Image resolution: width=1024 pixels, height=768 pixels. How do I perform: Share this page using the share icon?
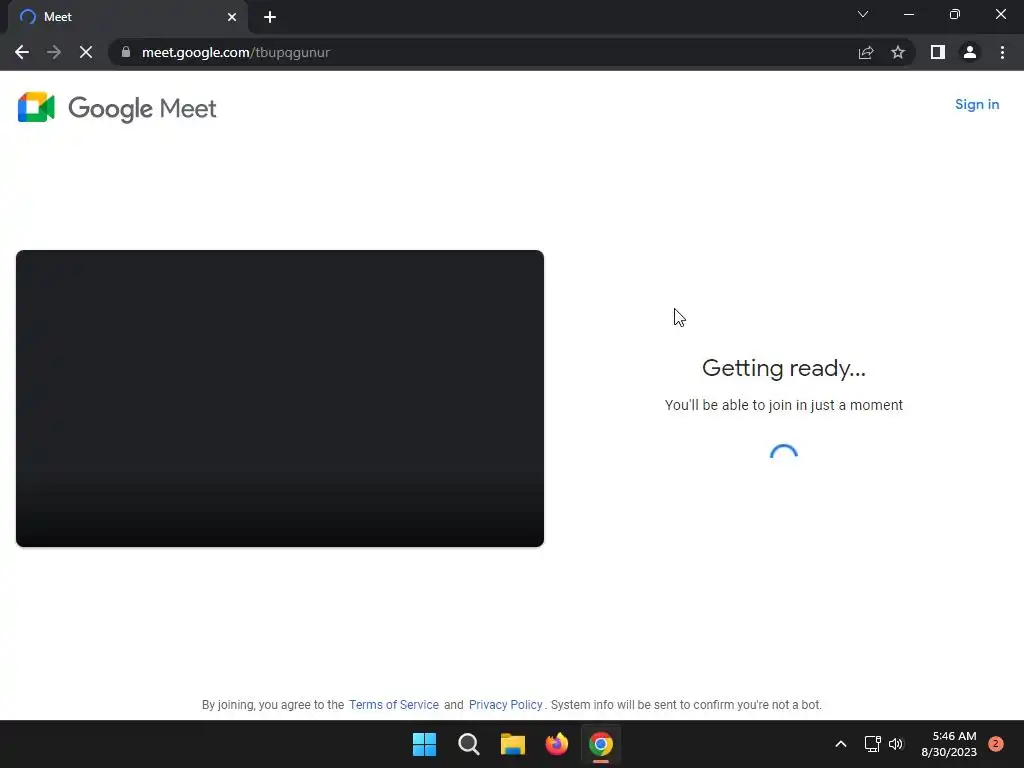(866, 52)
